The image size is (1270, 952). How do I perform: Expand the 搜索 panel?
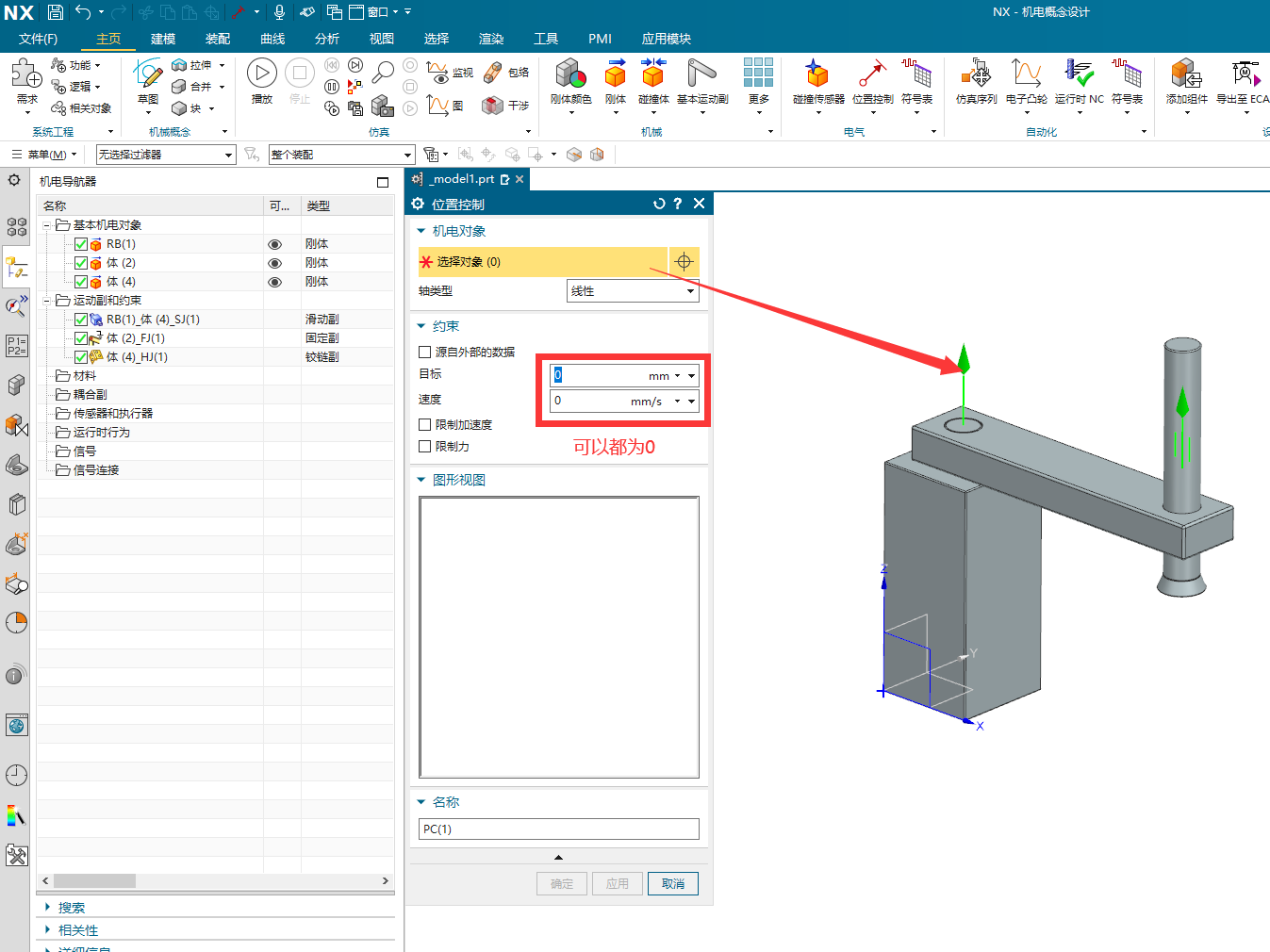point(48,907)
